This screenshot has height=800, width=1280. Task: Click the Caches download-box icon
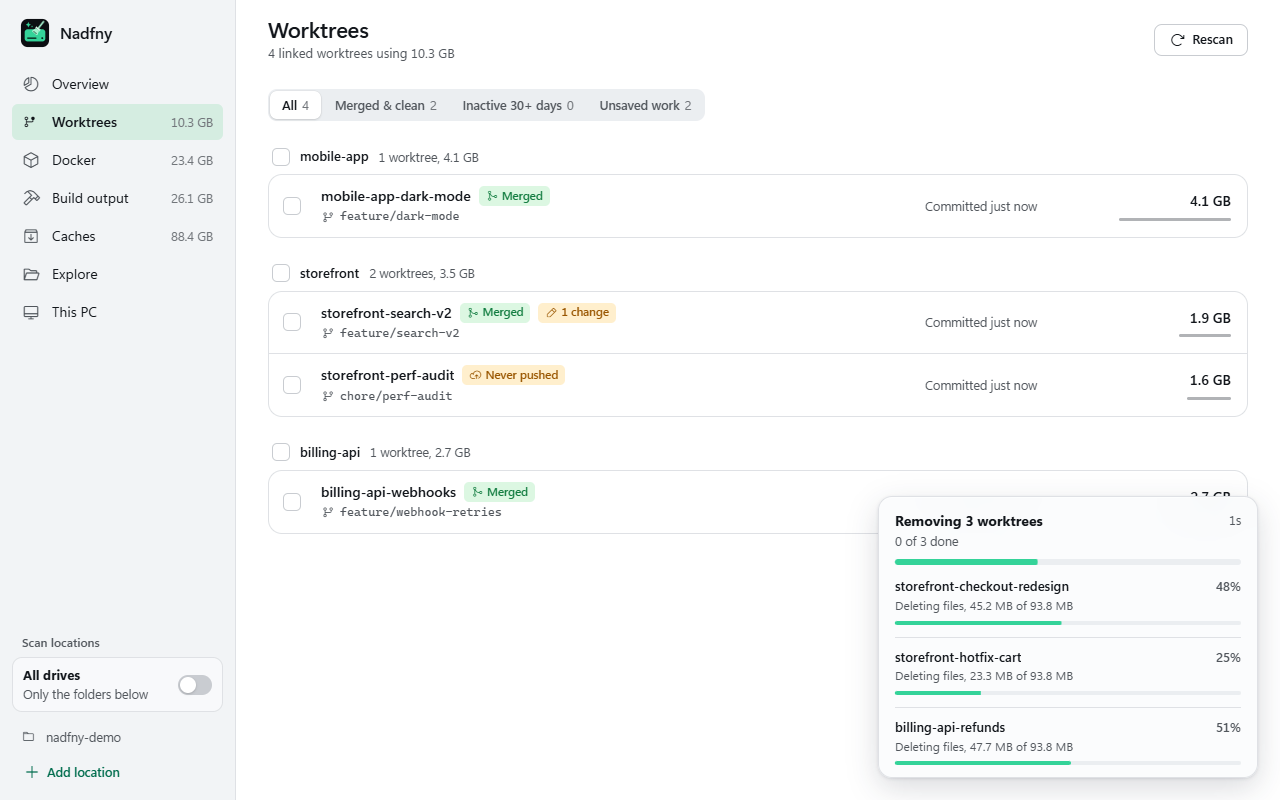[31, 236]
